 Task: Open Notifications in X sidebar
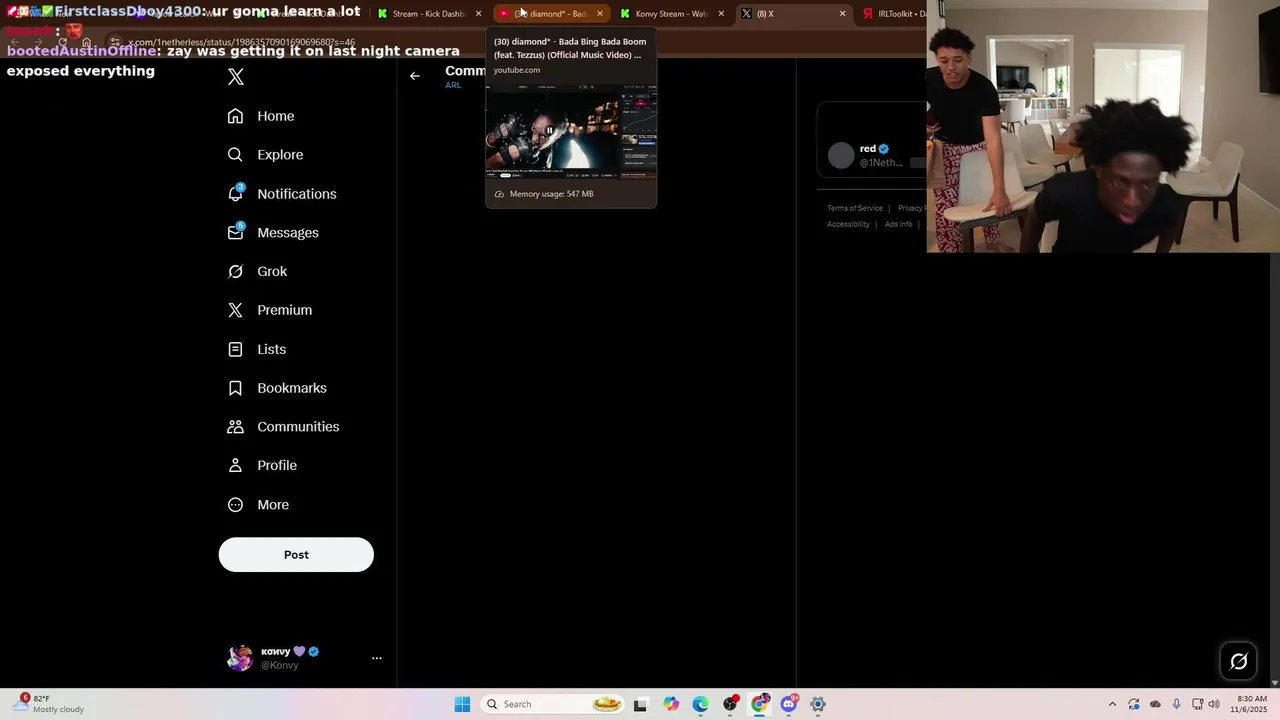point(296,194)
